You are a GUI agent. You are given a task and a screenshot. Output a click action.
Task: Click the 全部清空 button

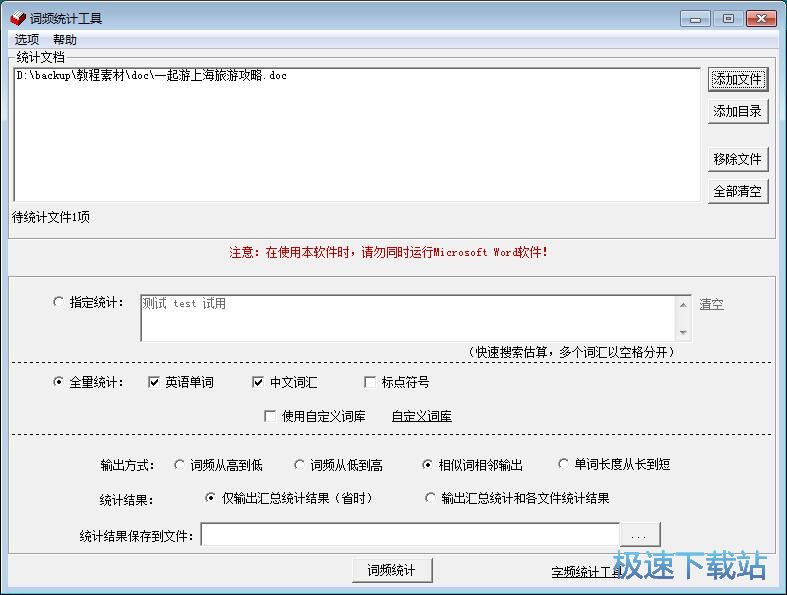tap(738, 191)
